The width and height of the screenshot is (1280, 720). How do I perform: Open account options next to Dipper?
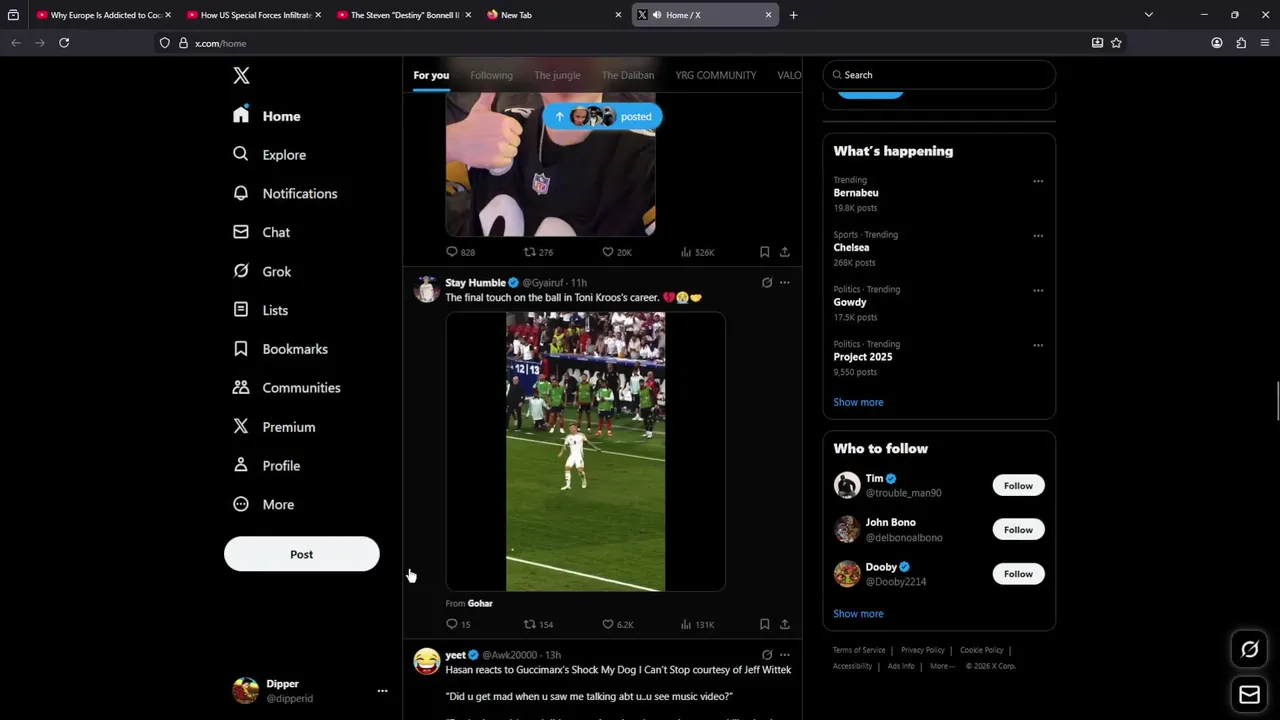tap(382, 691)
